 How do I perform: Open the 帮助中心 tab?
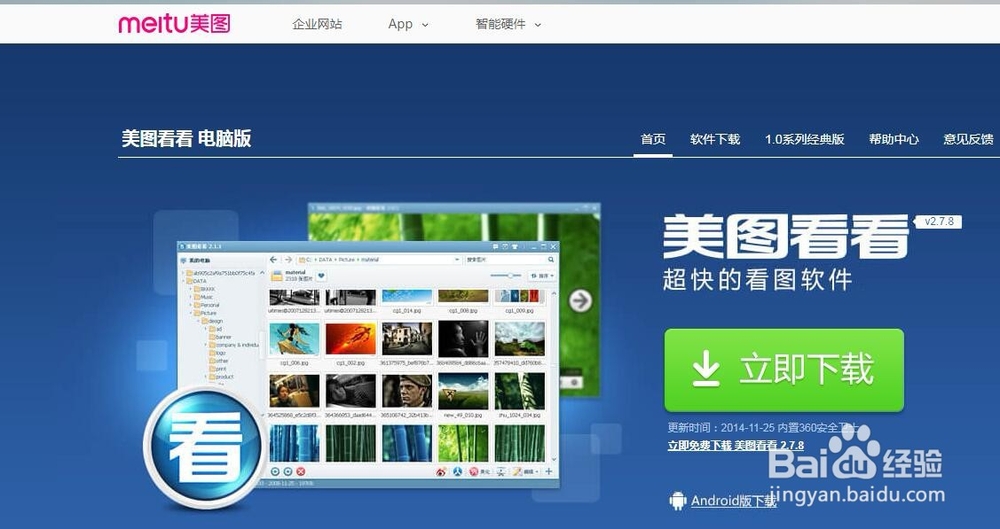(893, 139)
